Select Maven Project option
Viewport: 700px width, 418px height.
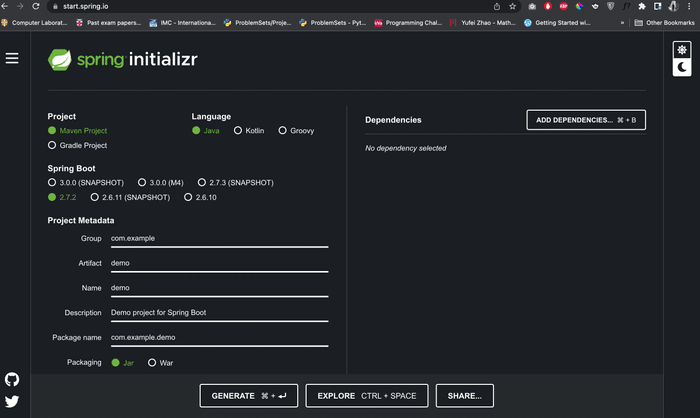78,130
